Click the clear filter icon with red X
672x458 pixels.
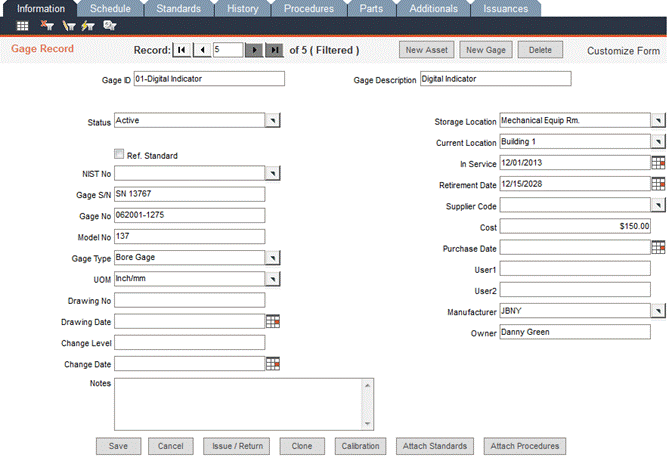[46, 25]
